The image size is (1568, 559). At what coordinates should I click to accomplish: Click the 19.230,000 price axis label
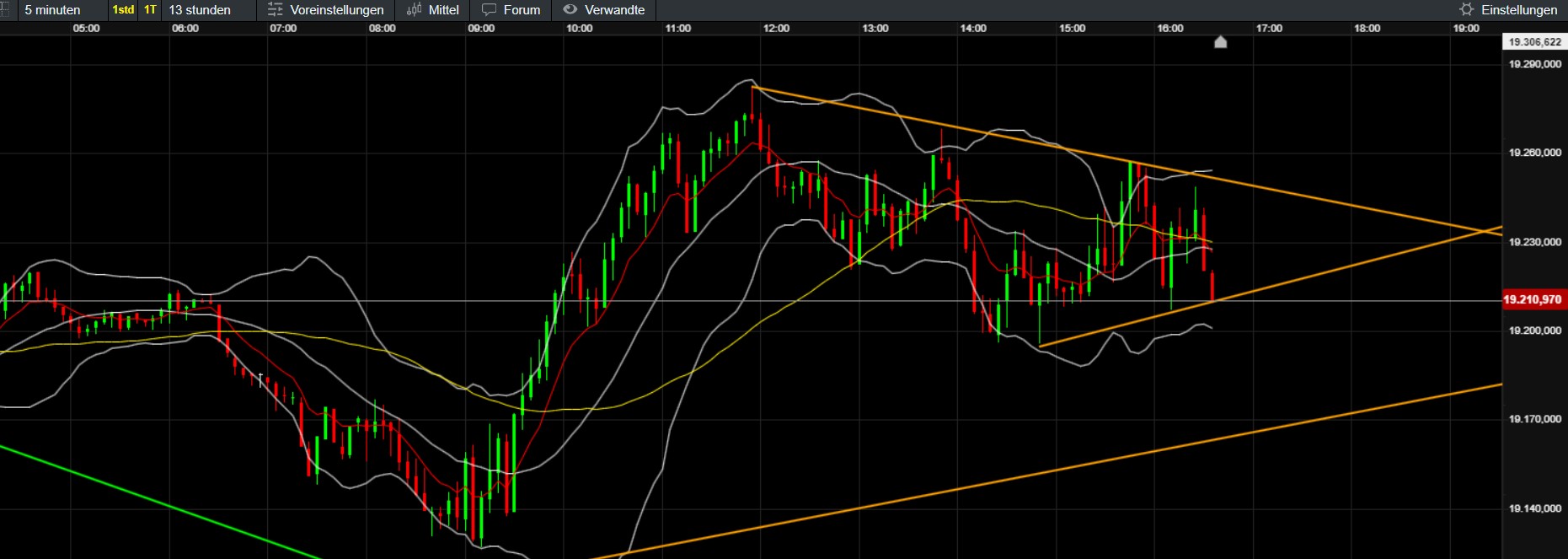tap(1535, 242)
